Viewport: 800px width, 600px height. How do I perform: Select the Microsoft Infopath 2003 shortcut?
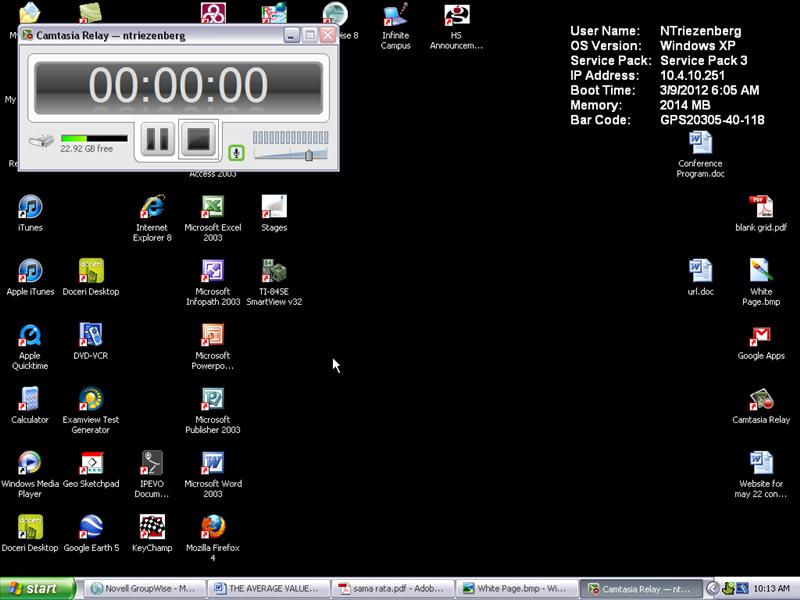point(213,282)
